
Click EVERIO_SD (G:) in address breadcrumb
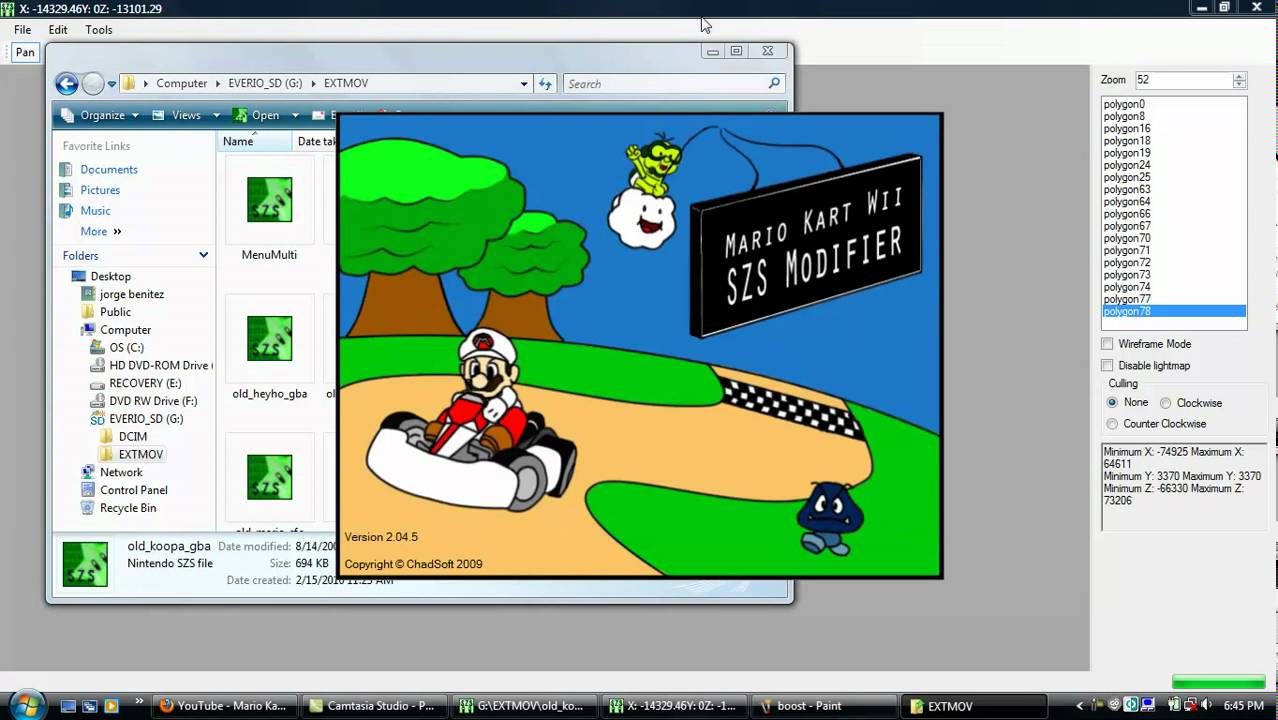(265, 84)
